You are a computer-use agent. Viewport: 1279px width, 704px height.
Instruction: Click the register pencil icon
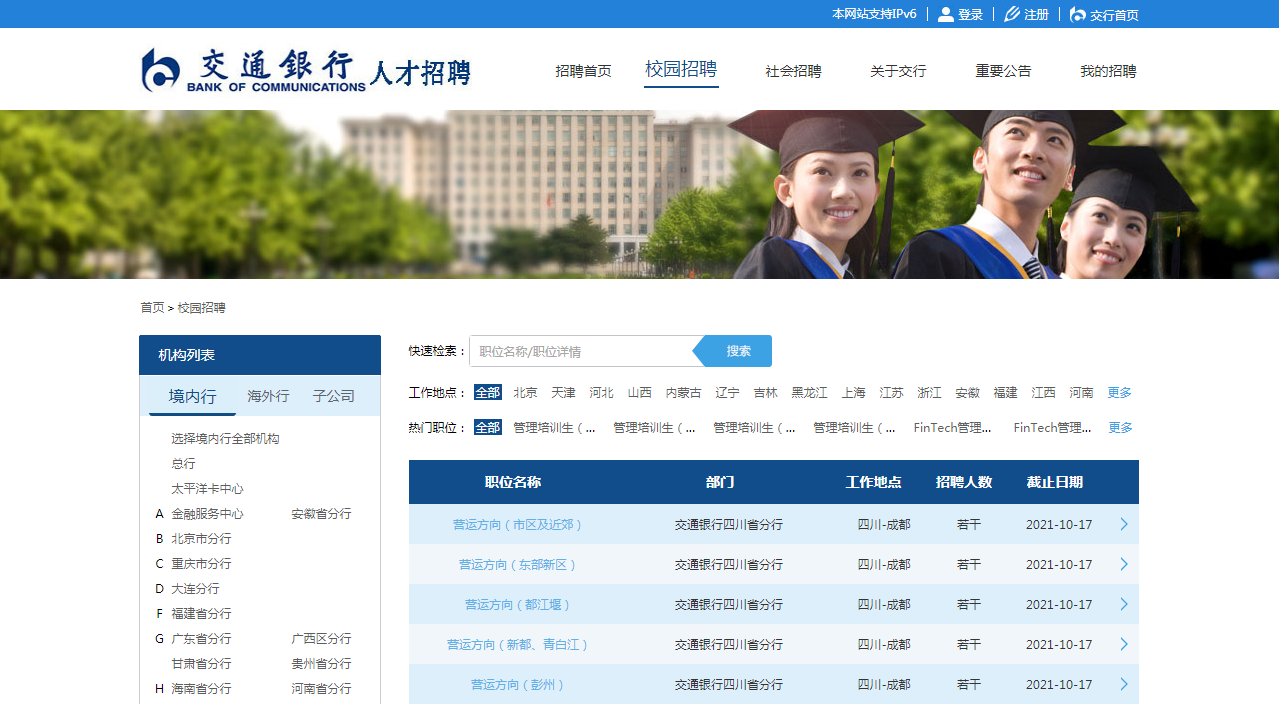coord(1012,14)
